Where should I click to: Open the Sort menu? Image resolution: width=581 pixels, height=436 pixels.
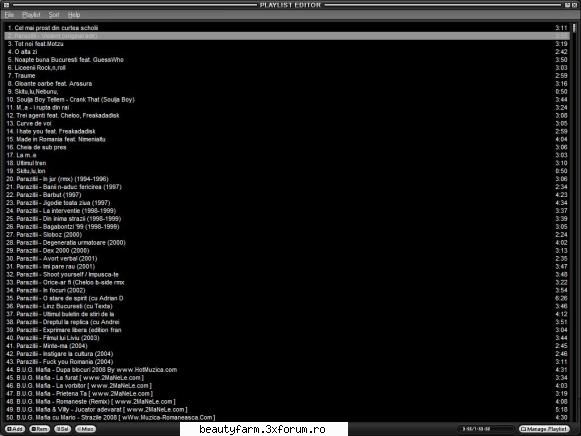click(54, 15)
